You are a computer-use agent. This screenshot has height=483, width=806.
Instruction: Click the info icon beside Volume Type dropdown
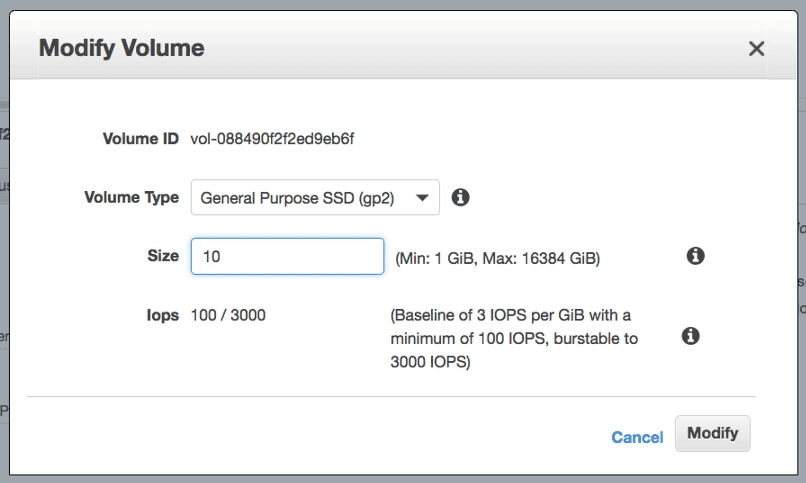460,197
